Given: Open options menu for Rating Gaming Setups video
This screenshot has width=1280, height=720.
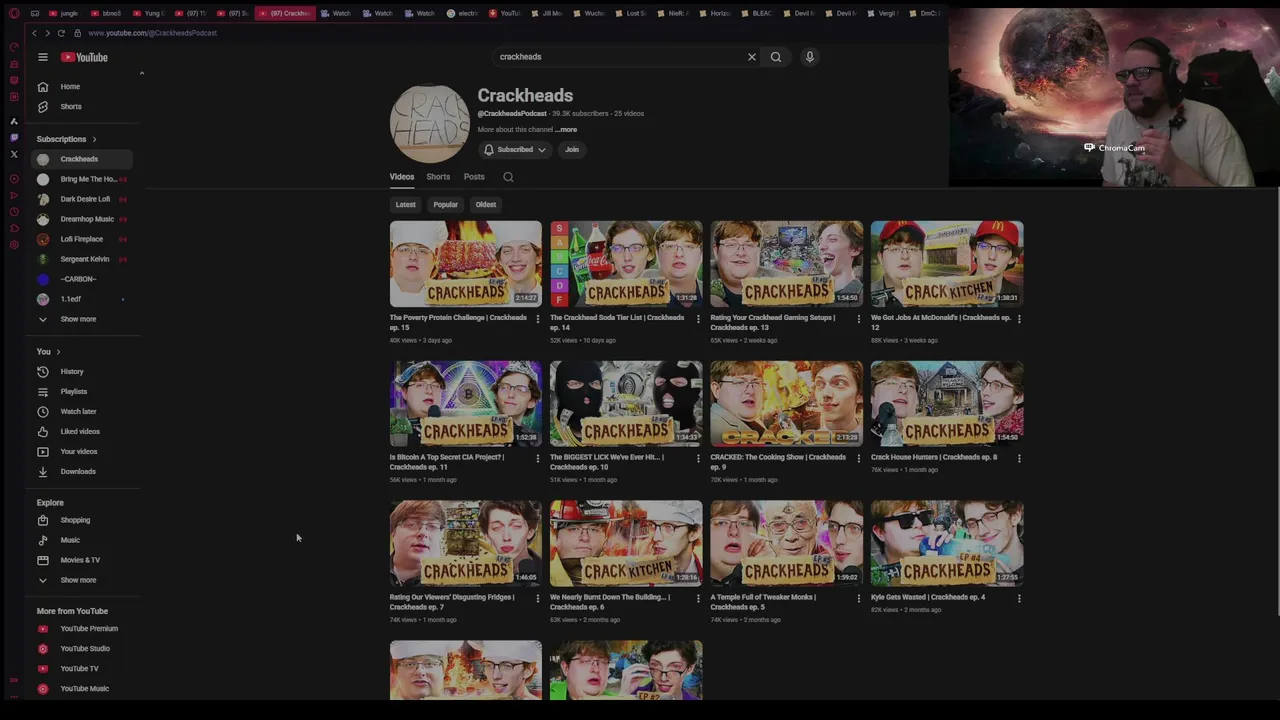Looking at the screenshot, I should pyautogui.click(x=858, y=319).
